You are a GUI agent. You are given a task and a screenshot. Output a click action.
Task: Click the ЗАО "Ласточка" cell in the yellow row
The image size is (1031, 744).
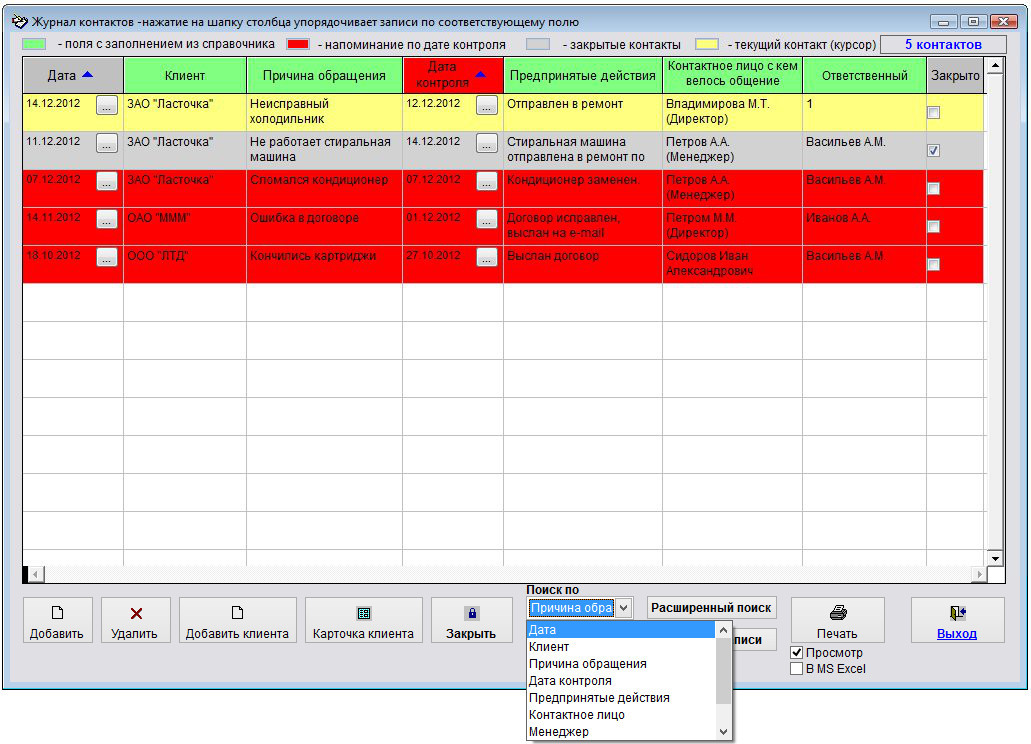click(185, 112)
